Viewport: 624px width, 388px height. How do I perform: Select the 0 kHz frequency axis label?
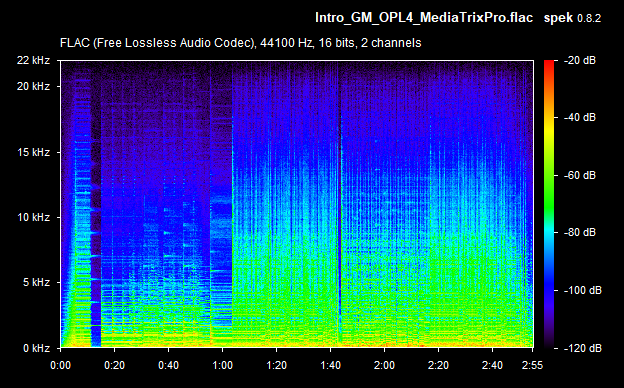click(36, 348)
